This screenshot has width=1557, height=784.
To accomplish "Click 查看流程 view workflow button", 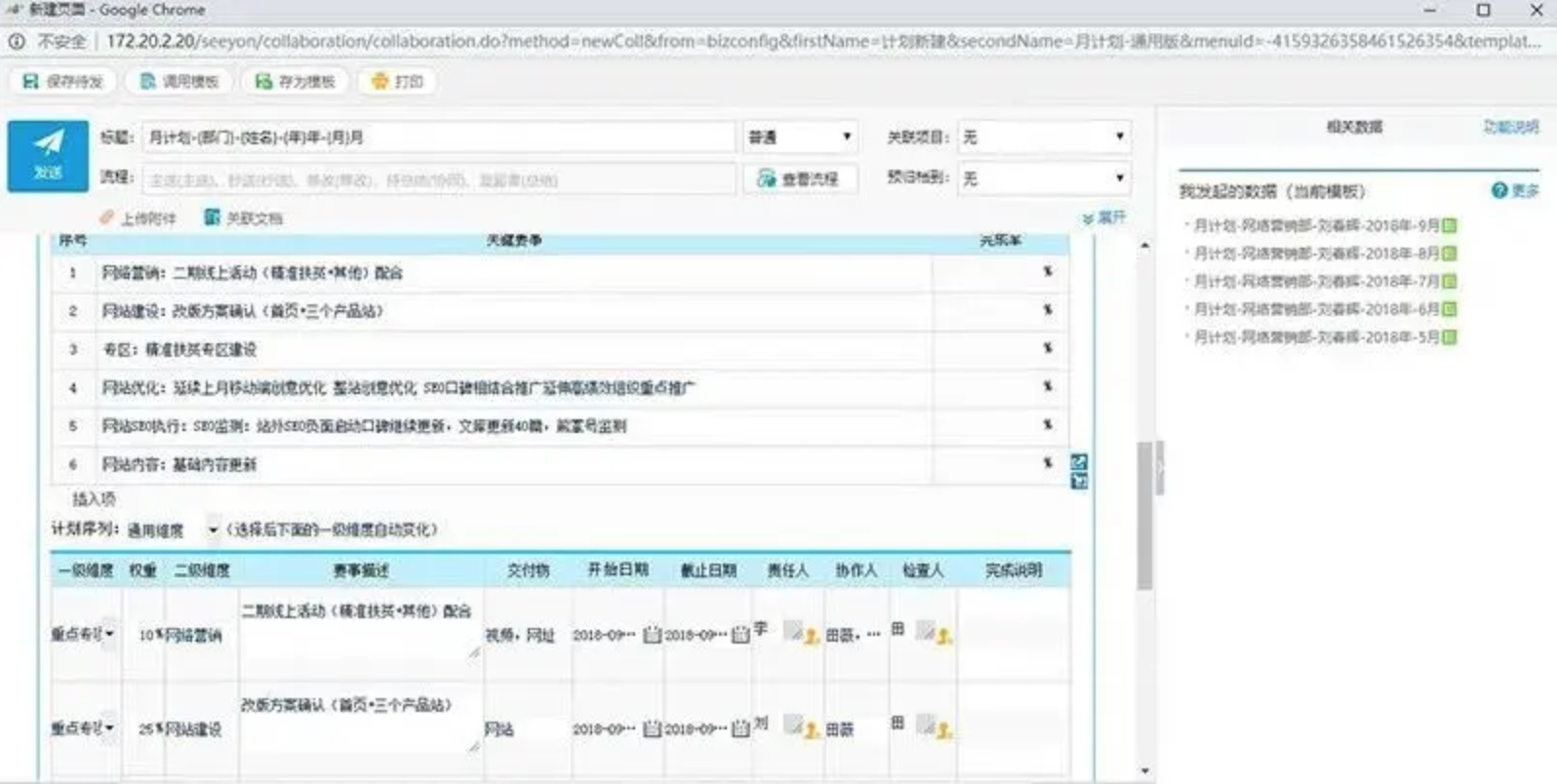I will 799,178.
